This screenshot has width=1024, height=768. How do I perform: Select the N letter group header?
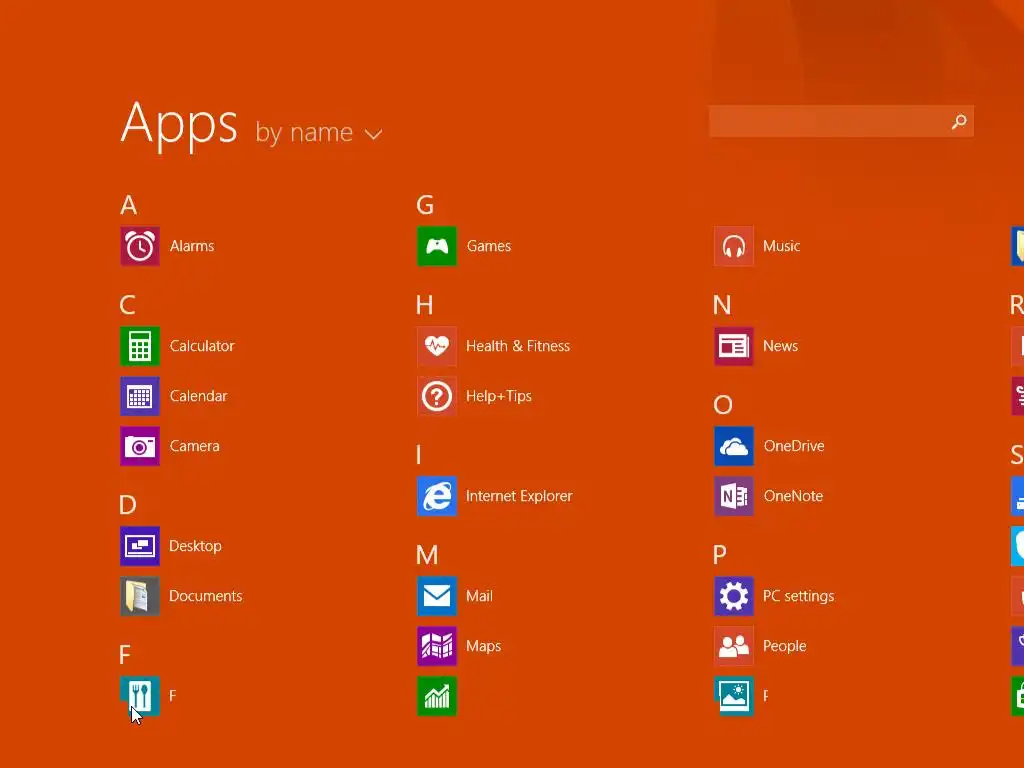point(722,305)
